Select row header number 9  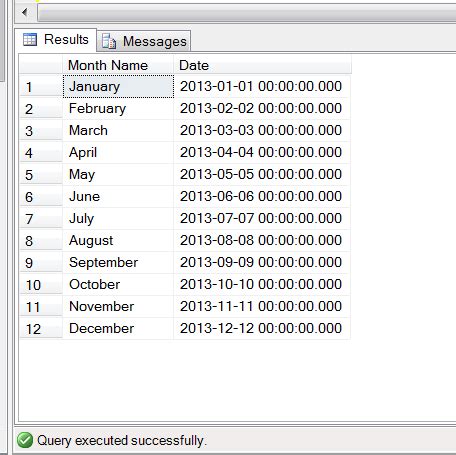point(41,263)
